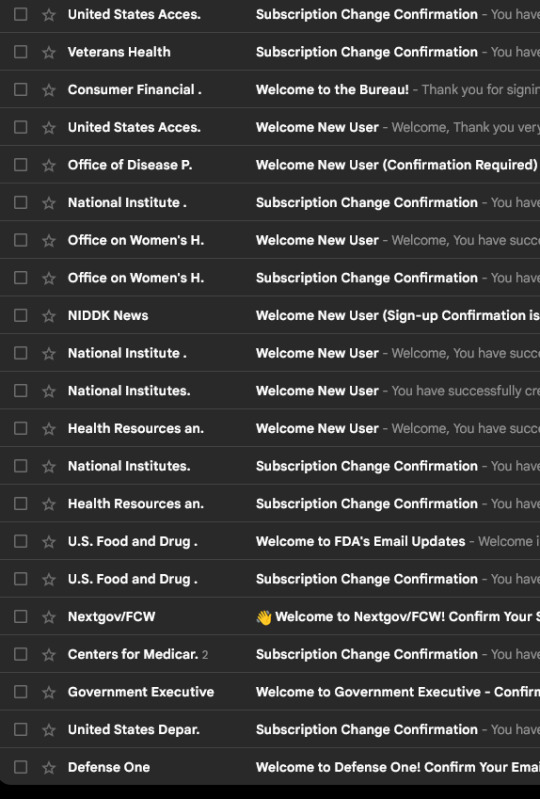Select U.S. Food and Drug Subscription Change checkbox
540x799 pixels.
click(20, 579)
